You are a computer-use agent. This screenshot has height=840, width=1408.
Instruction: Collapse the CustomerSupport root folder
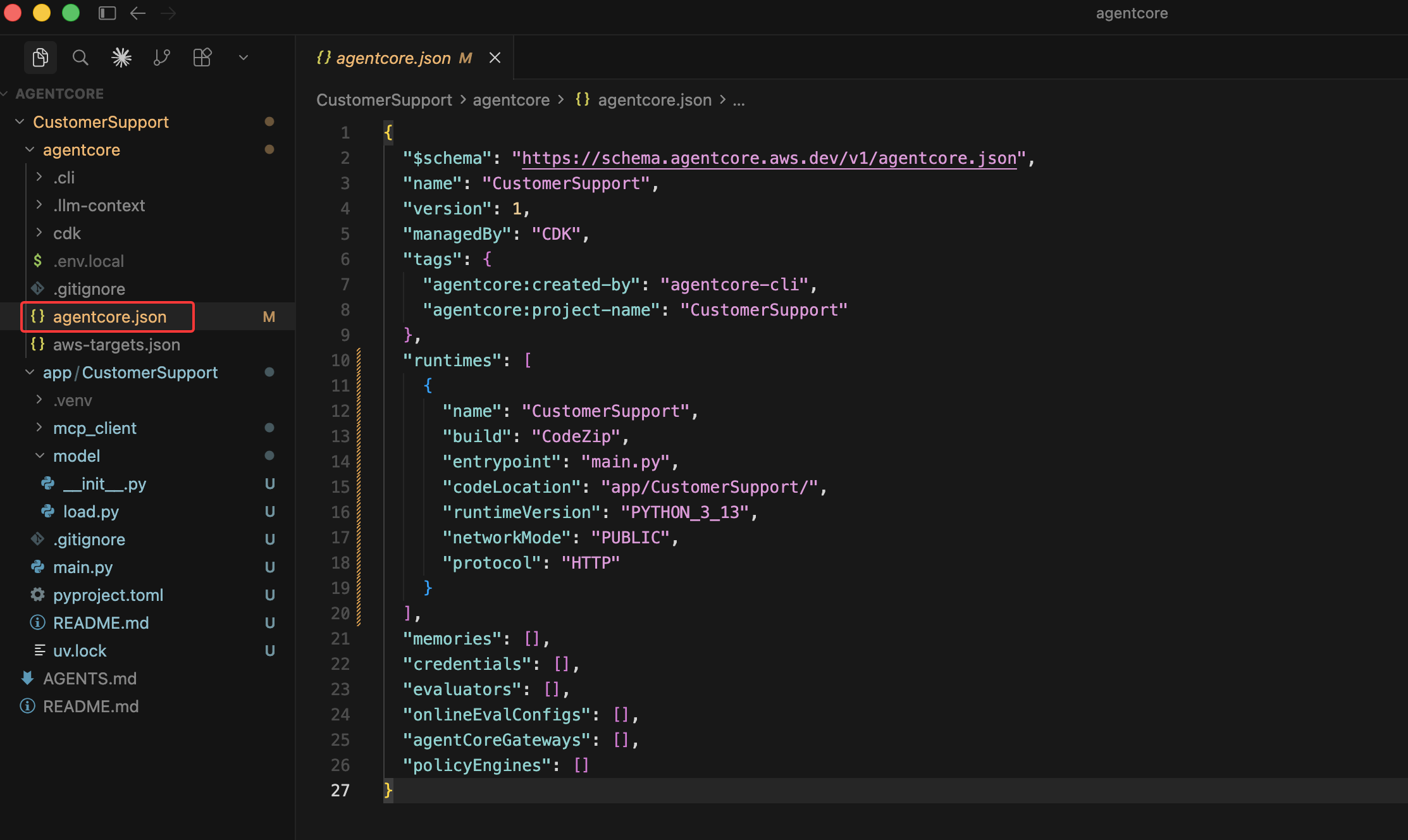click(x=101, y=122)
